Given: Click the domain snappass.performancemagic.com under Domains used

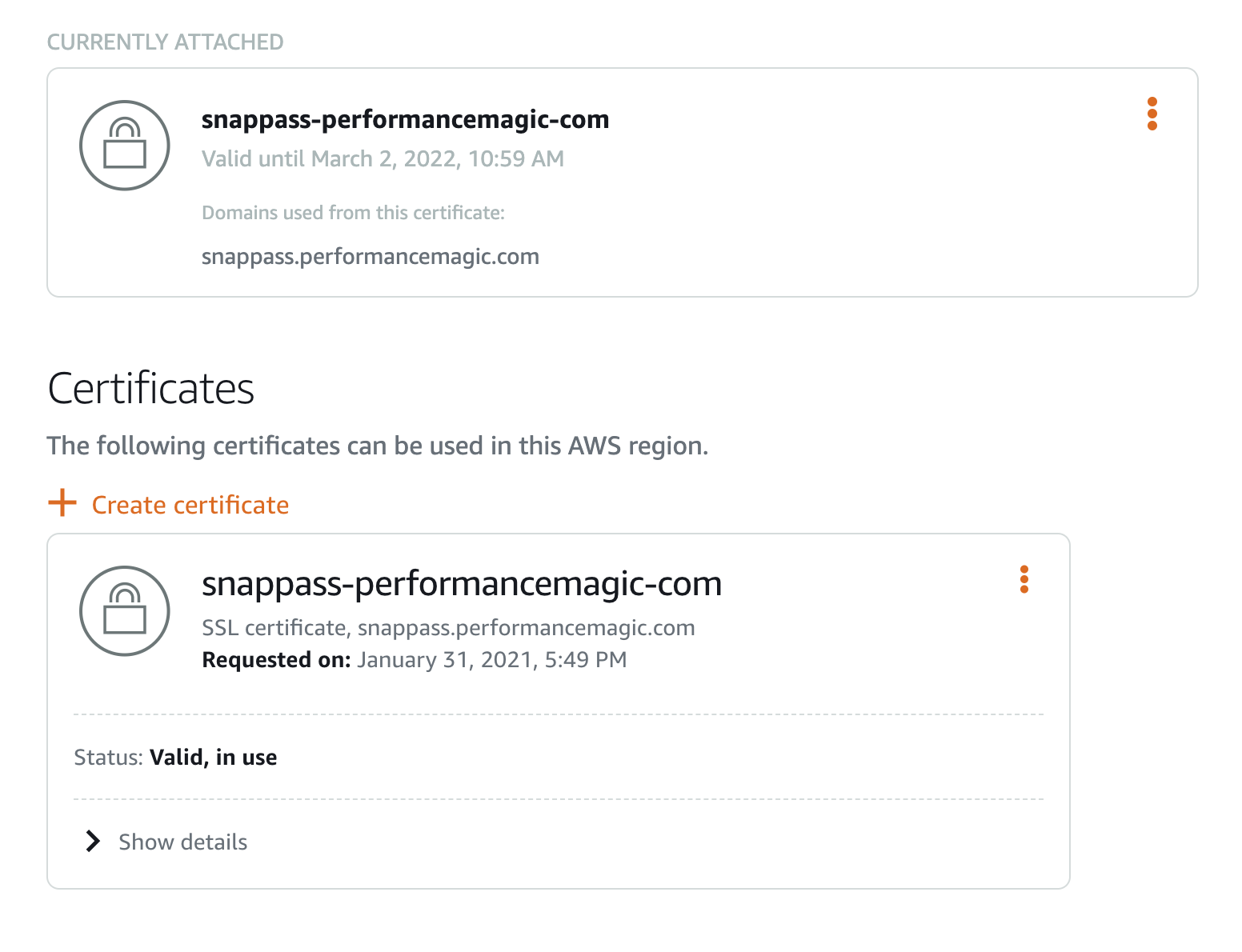Looking at the screenshot, I should click(x=371, y=257).
